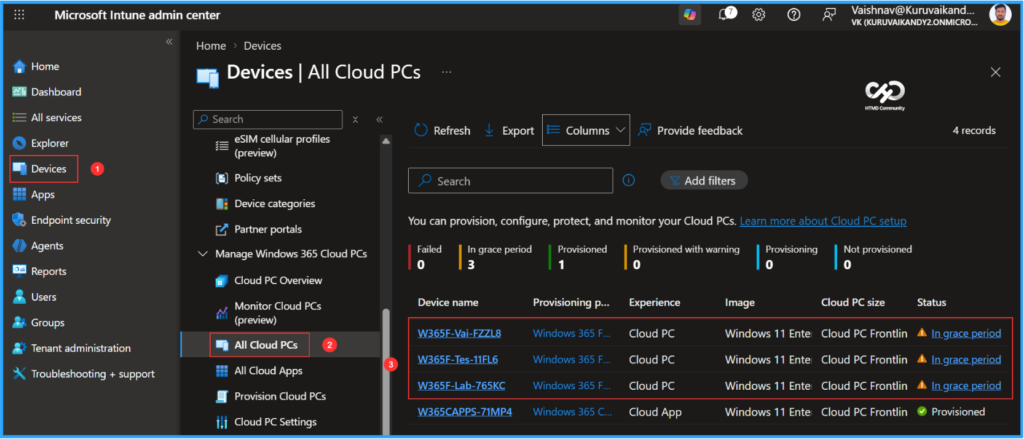Open the portal settings gear

pos(758,14)
